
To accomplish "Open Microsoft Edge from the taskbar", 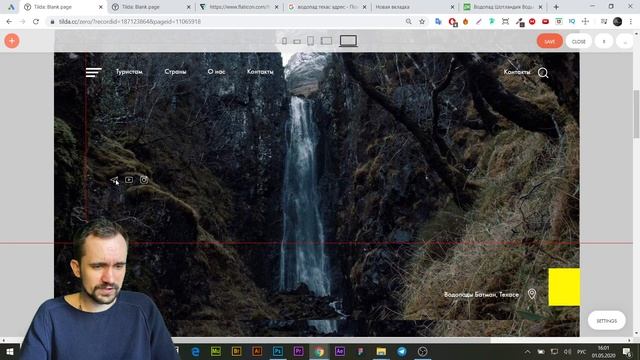I will [x=196, y=351].
